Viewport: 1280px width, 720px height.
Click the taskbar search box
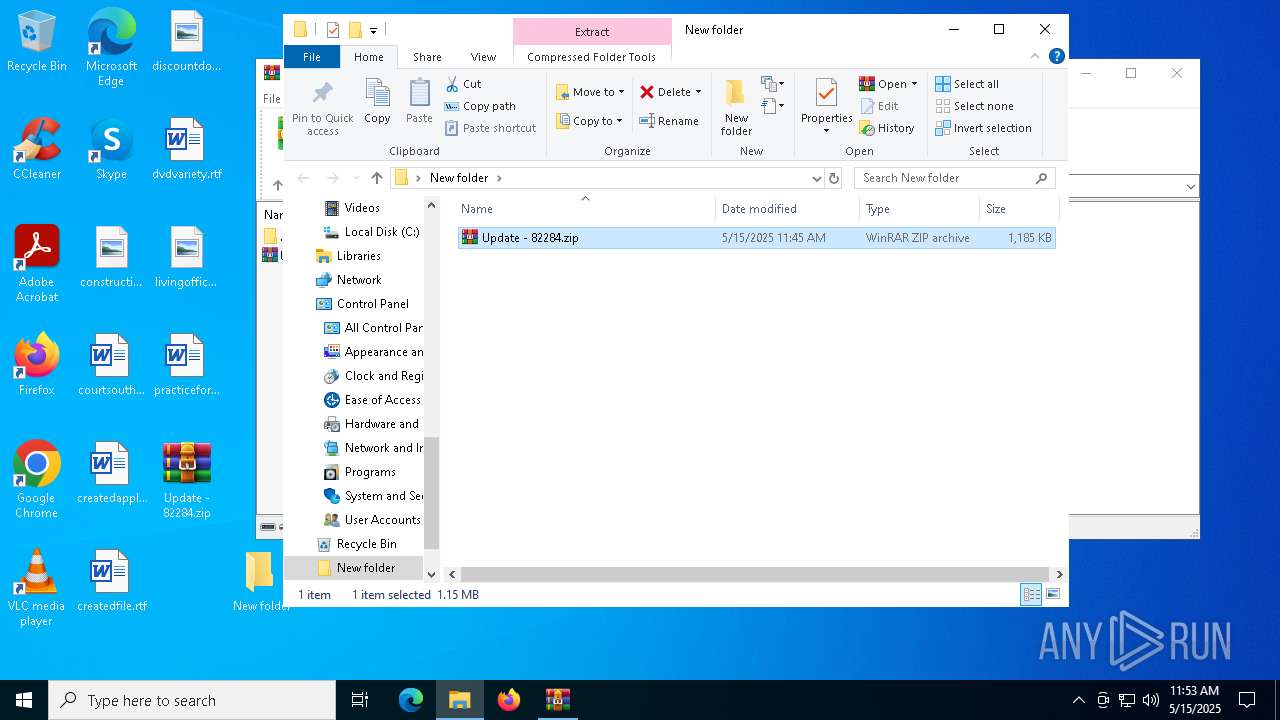(x=192, y=700)
